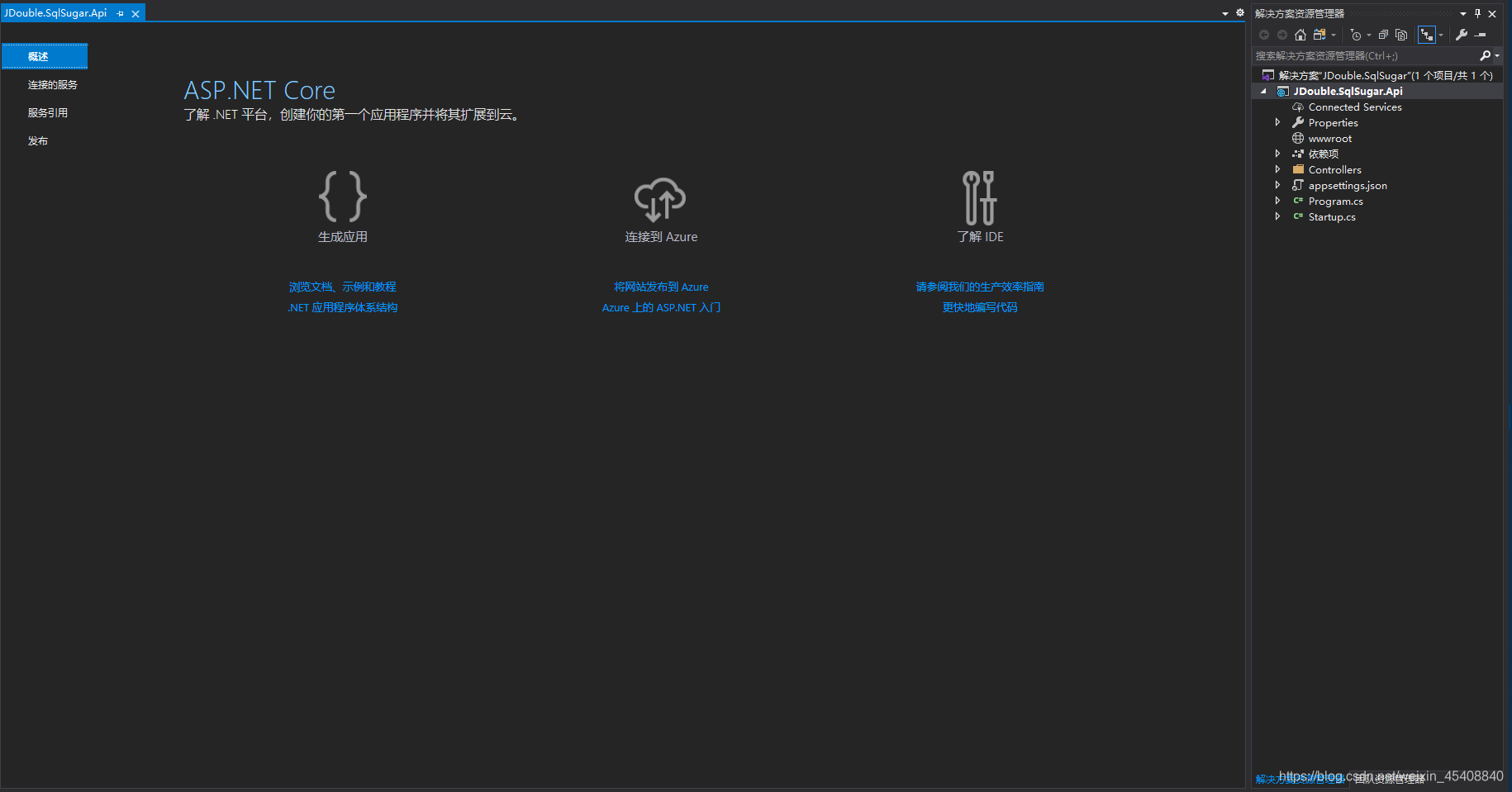Select the 发布 sidebar item
The image size is (1512, 792).
click(x=37, y=140)
